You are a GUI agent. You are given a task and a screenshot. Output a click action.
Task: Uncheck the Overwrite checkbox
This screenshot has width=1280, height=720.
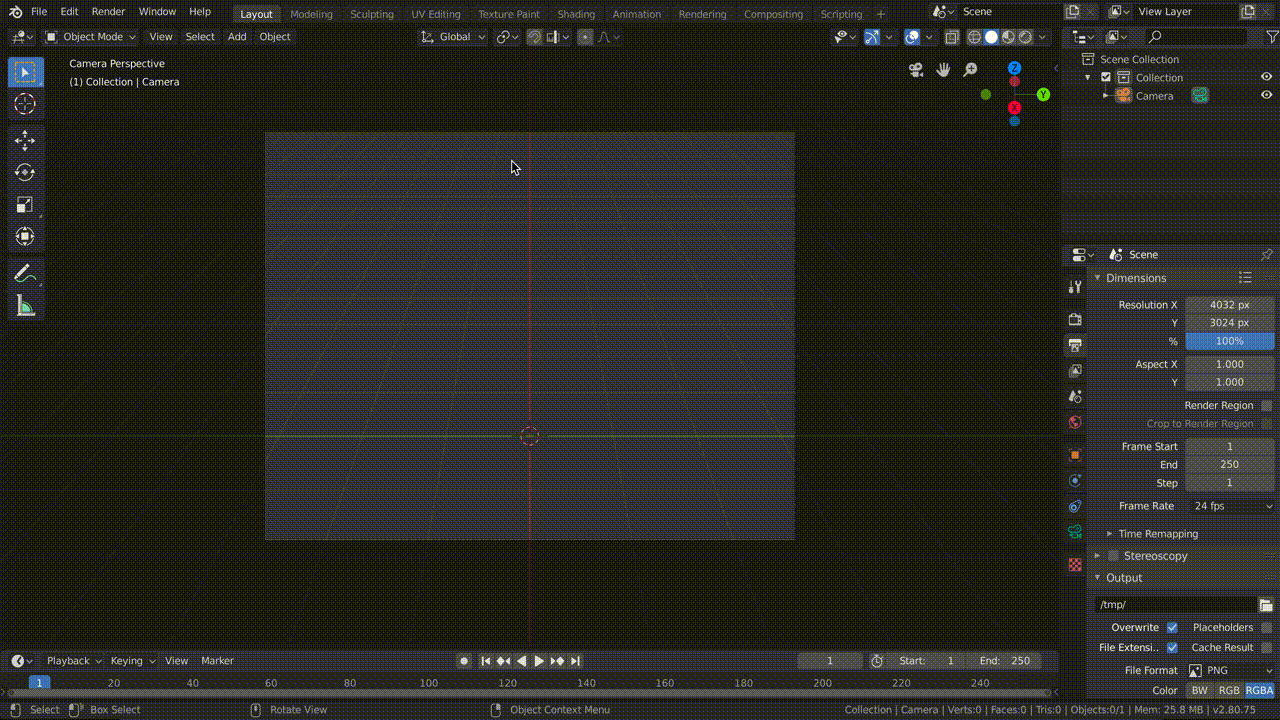pos(1172,627)
